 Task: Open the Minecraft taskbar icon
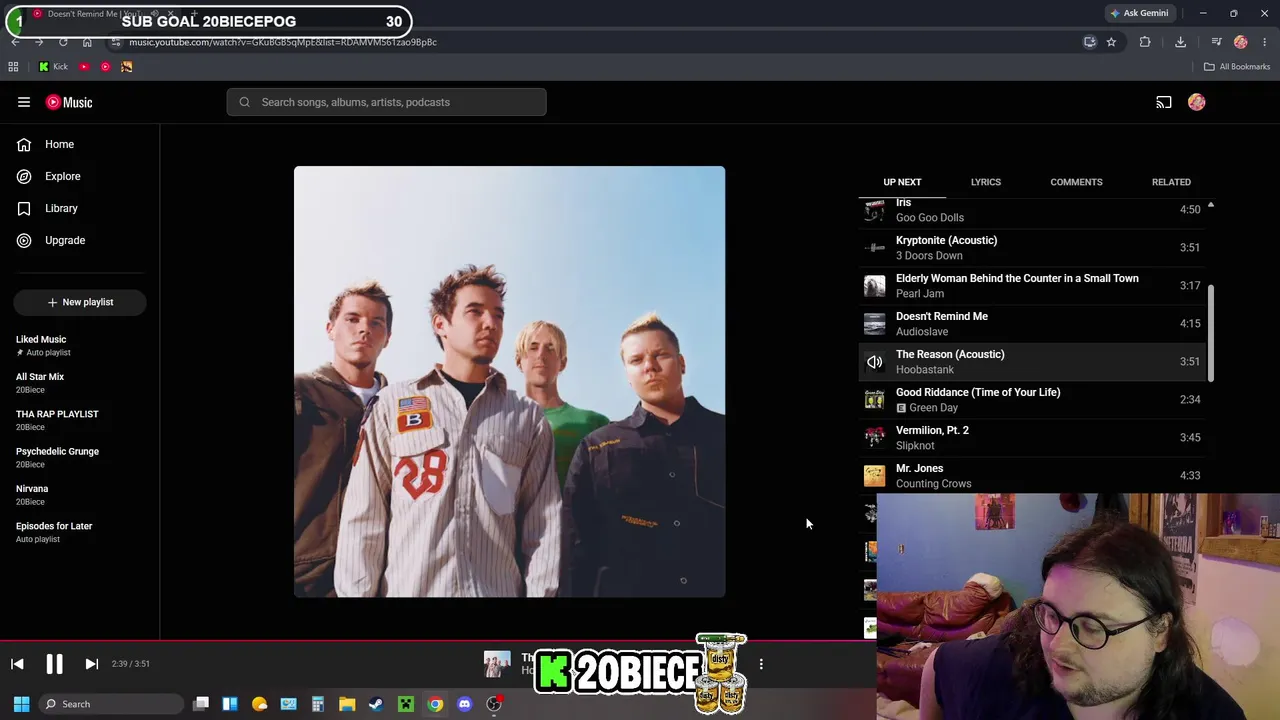[406, 704]
